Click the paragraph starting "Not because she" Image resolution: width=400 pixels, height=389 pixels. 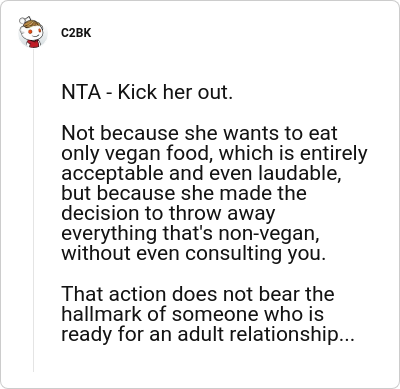(x=214, y=193)
